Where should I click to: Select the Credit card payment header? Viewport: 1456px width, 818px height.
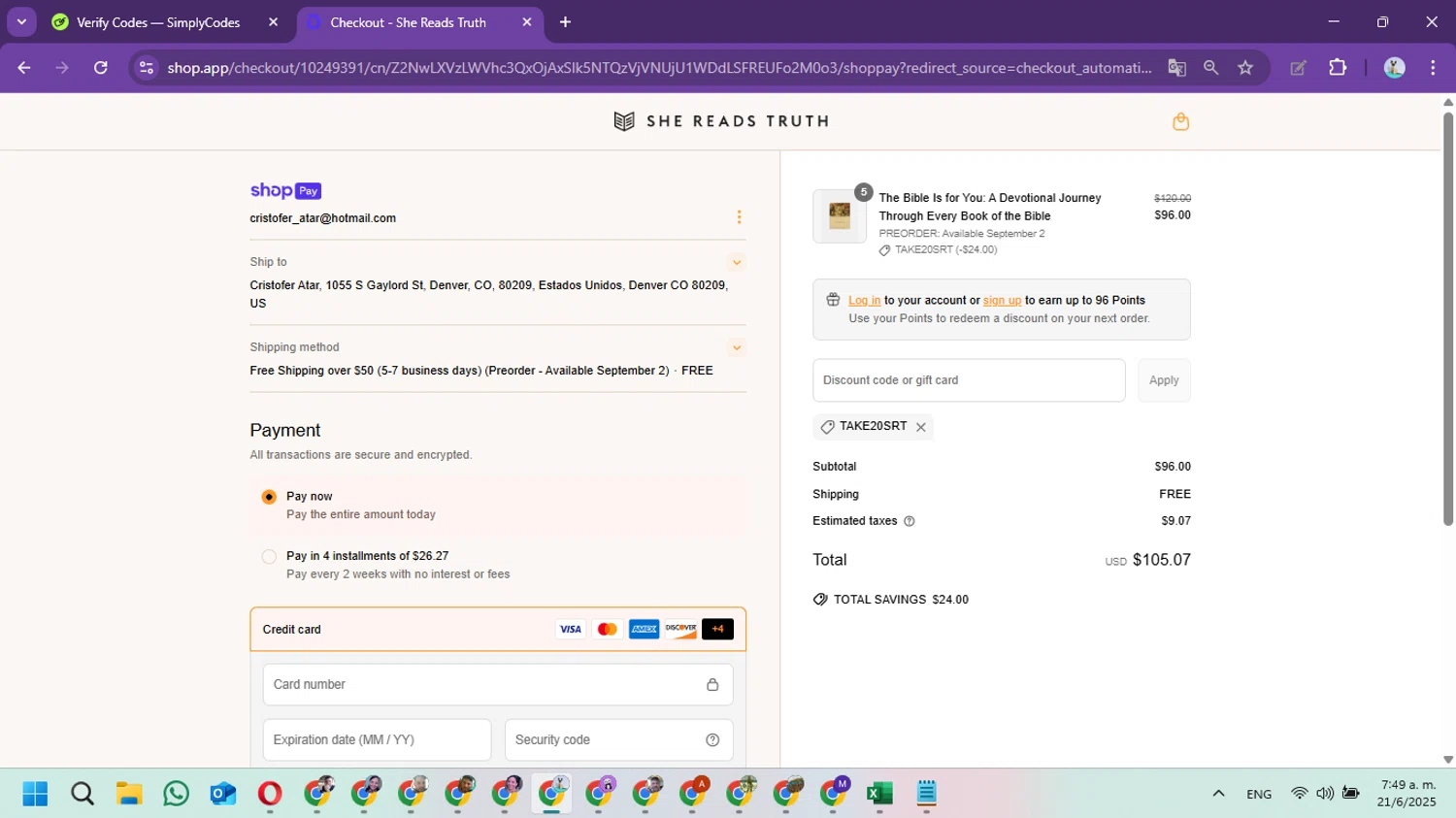(498, 630)
